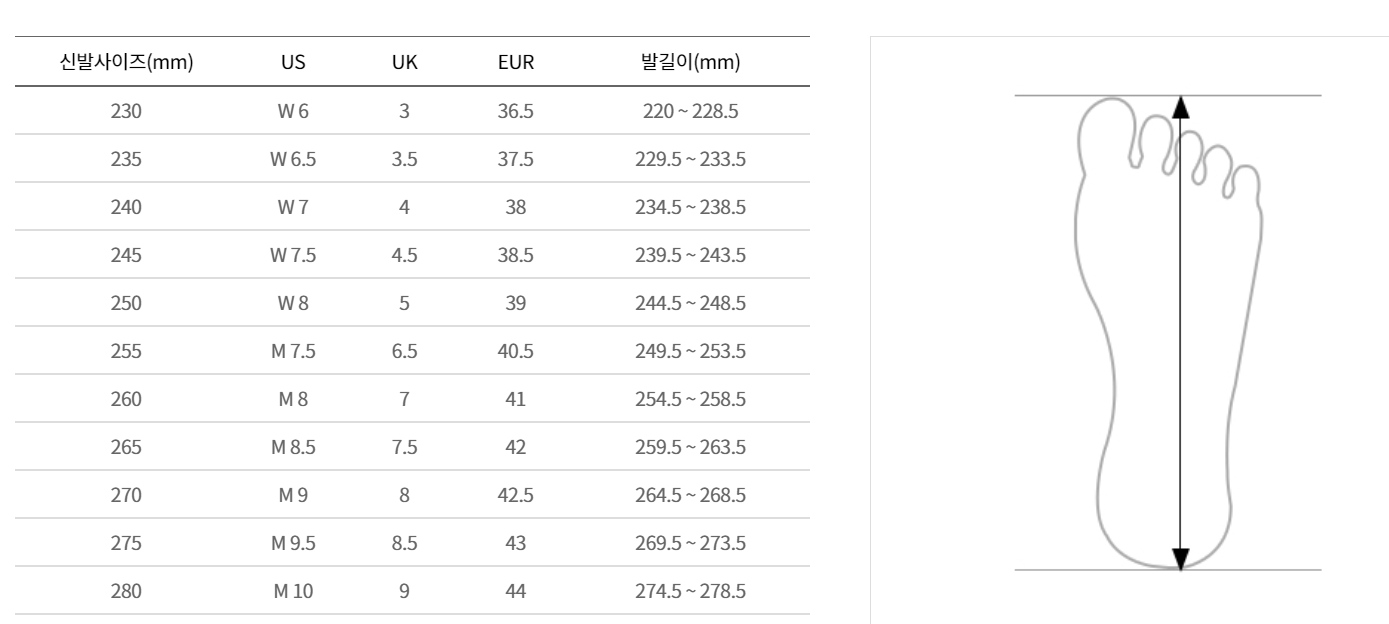
Task: Select the M 10 US size cell
Action: click(x=293, y=591)
